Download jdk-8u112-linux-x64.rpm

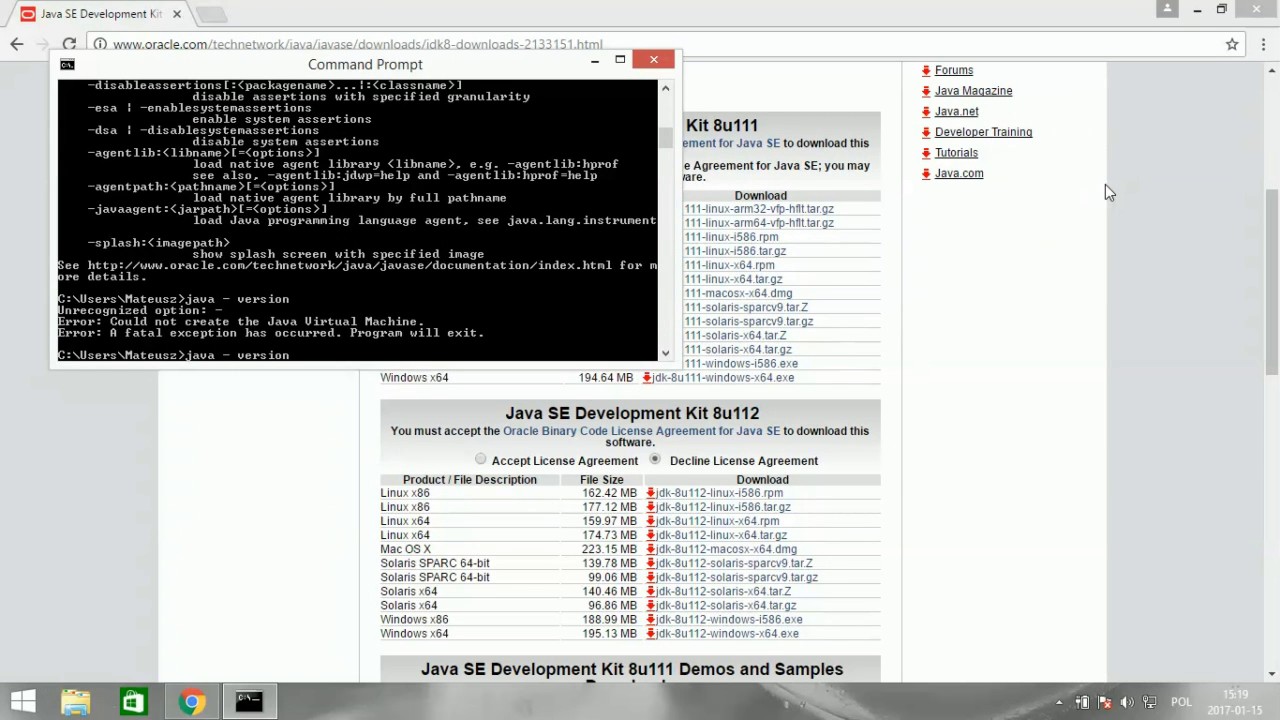tap(718, 521)
